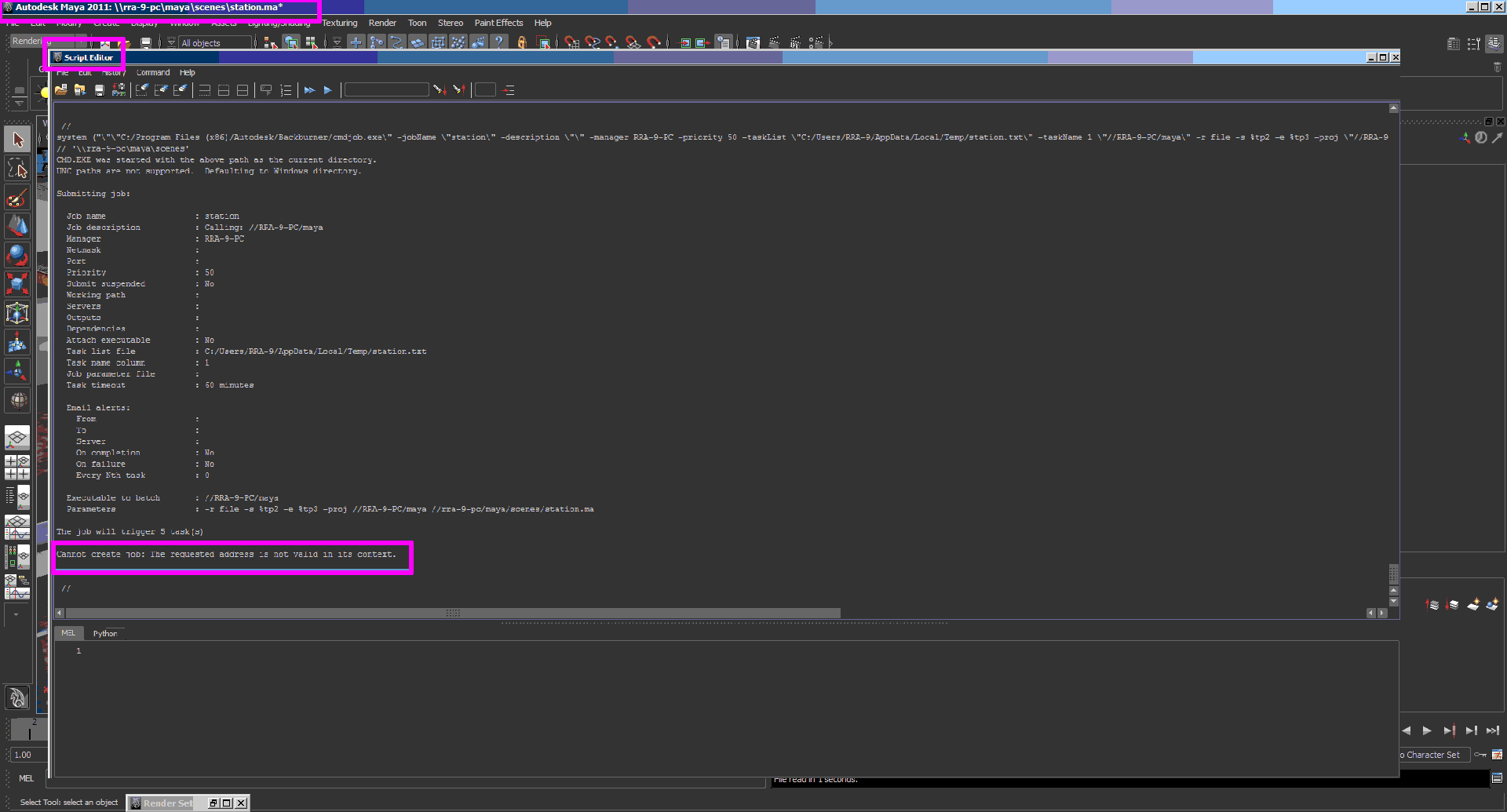Open Texturing menu in Maya menu bar
Screen dimensions: 1507x812
(x=339, y=23)
